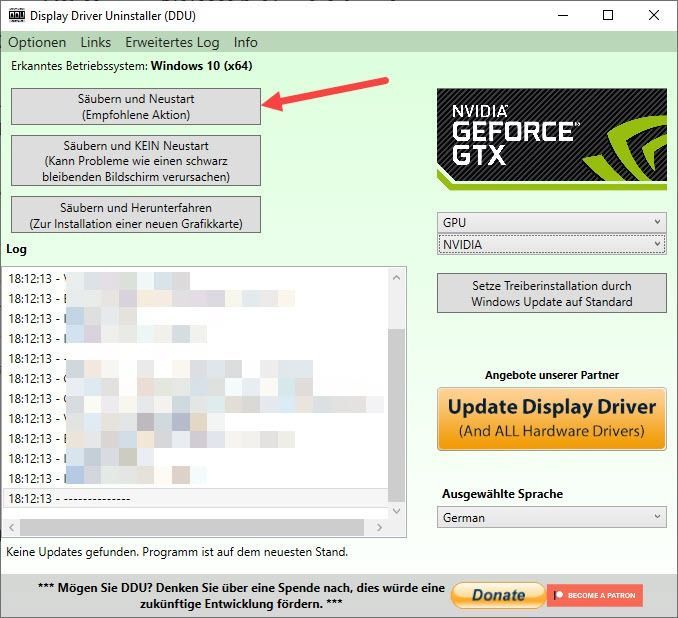Click the log scroll down arrow
This screenshot has width=678, height=618.
click(397, 511)
